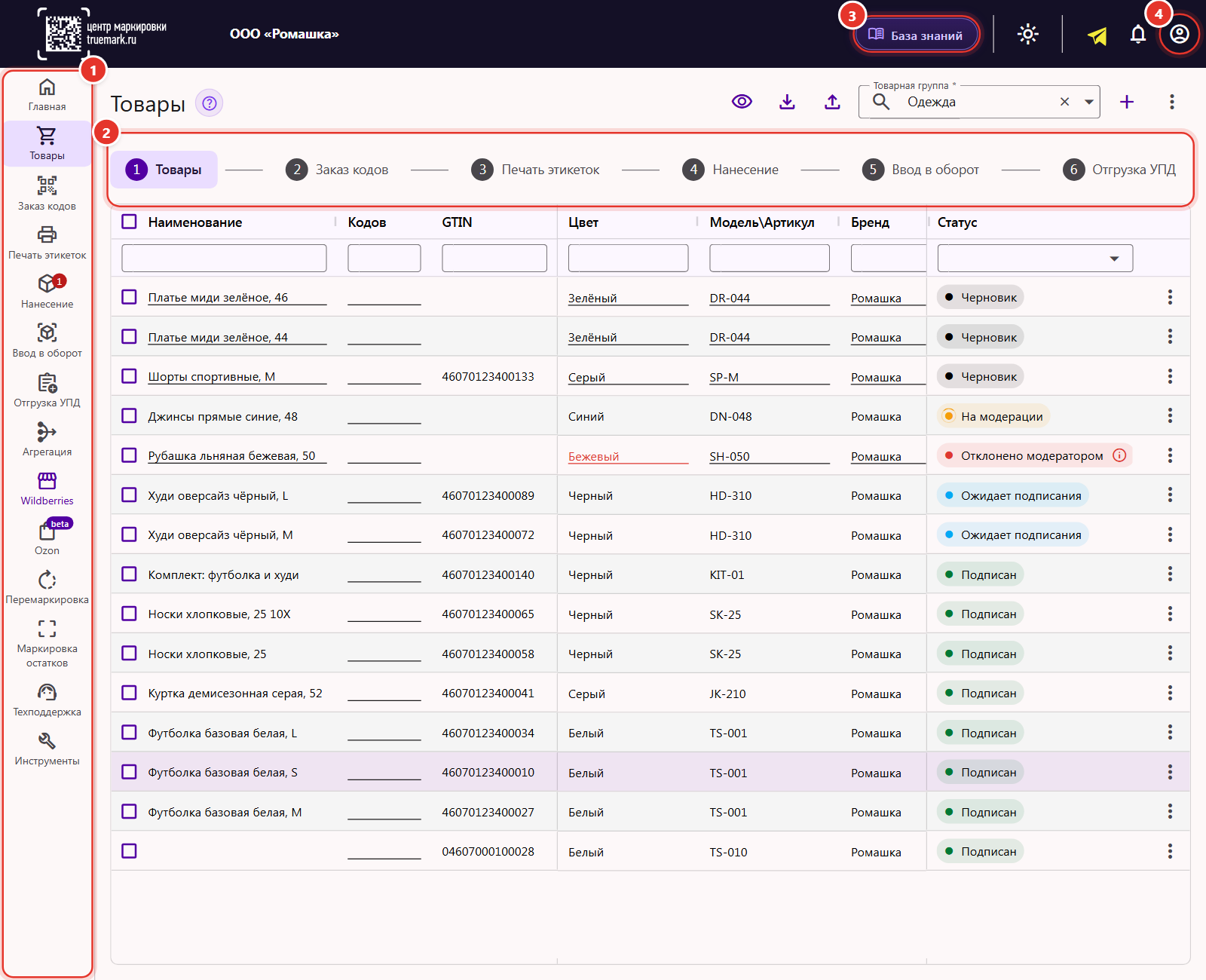Open Нанесение sidebar item with badge

click(x=47, y=291)
